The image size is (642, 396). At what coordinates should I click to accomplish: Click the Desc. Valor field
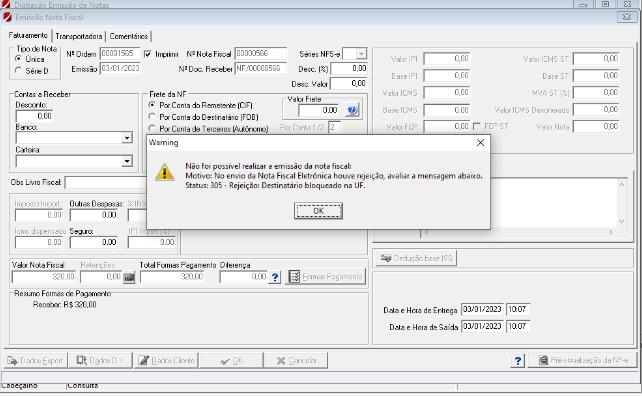click(348, 84)
